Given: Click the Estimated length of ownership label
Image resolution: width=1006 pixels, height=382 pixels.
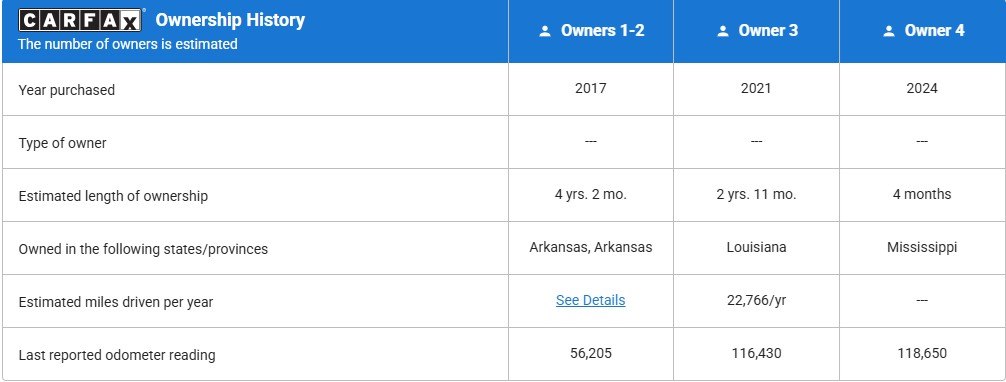Looking at the screenshot, I should pyautogui.click(x=113, y=196).
